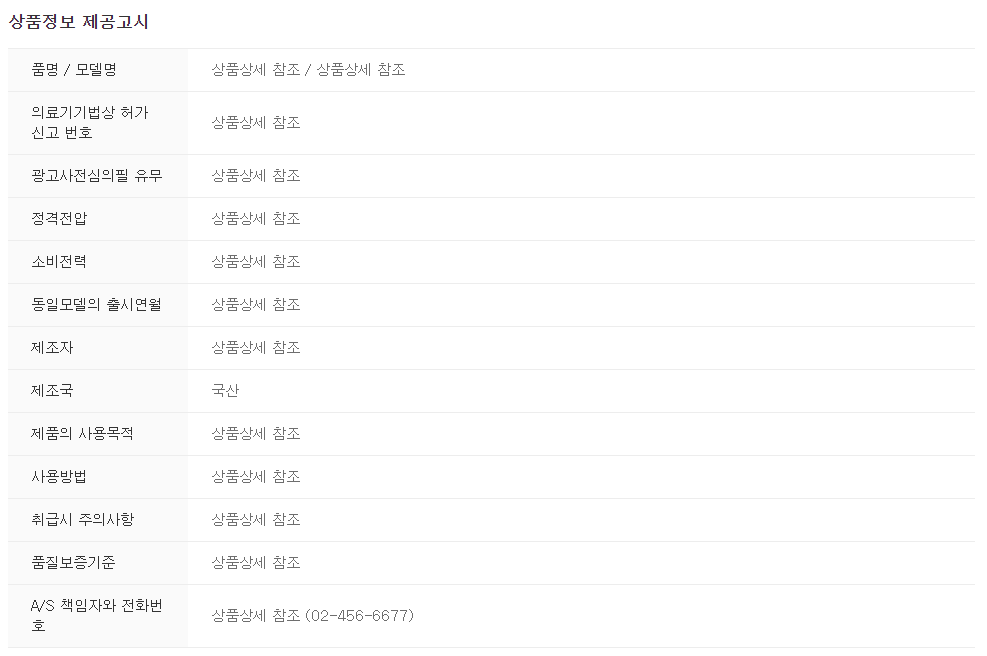Click the 정격전압 value 상품상세 참조

point(256,218)
